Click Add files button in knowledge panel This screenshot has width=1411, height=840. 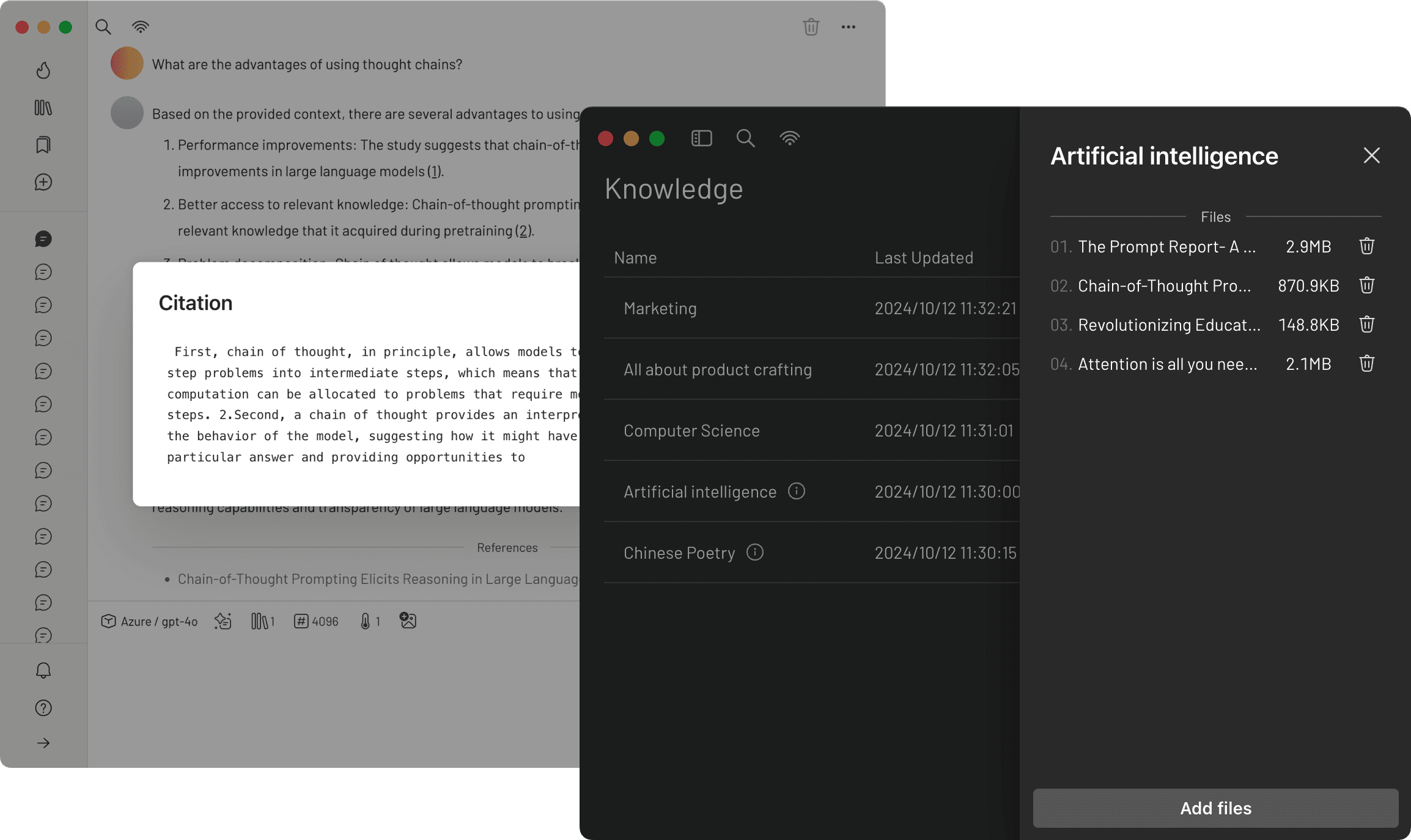[1216, 808]
